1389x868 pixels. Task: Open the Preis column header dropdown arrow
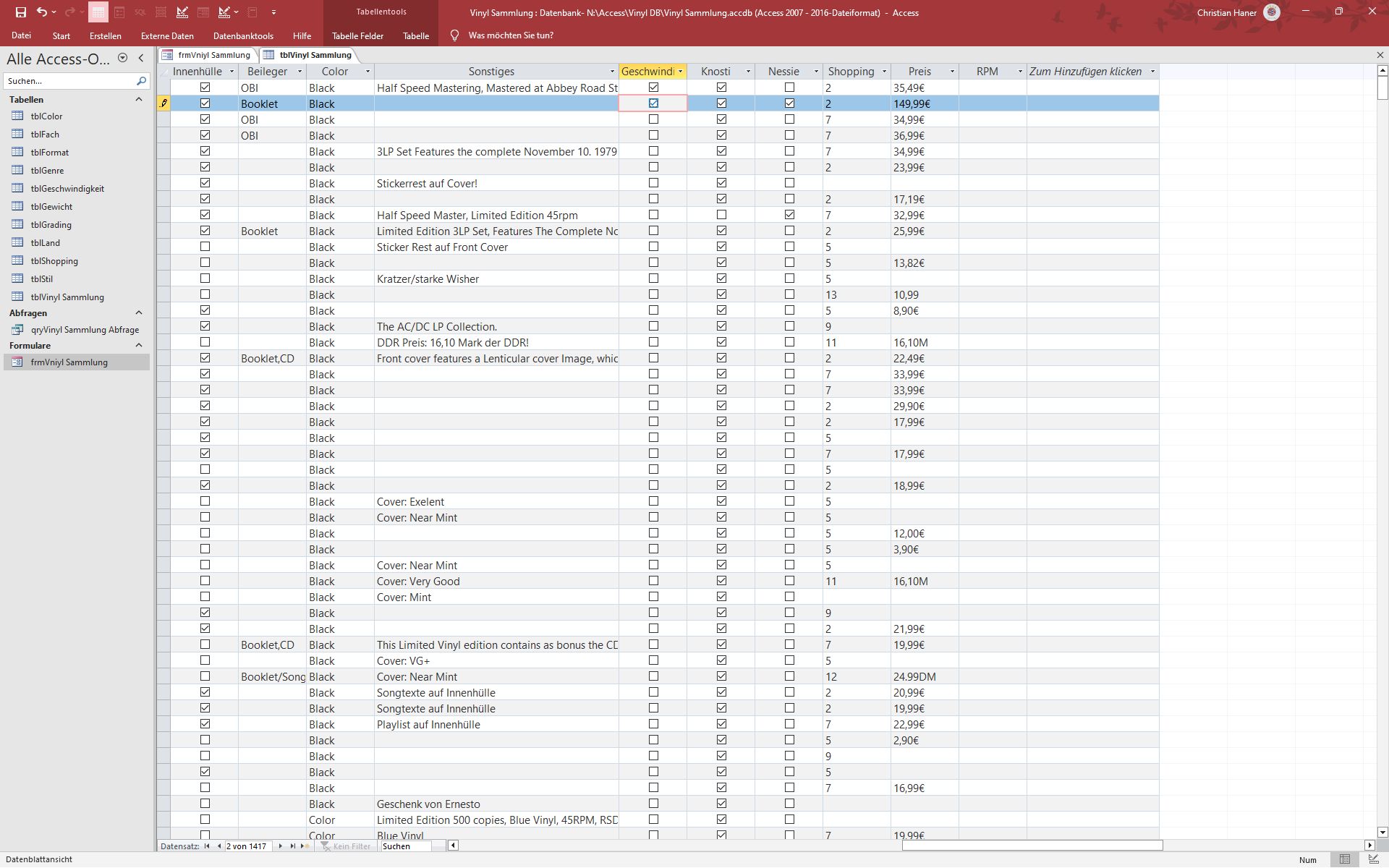952,72
